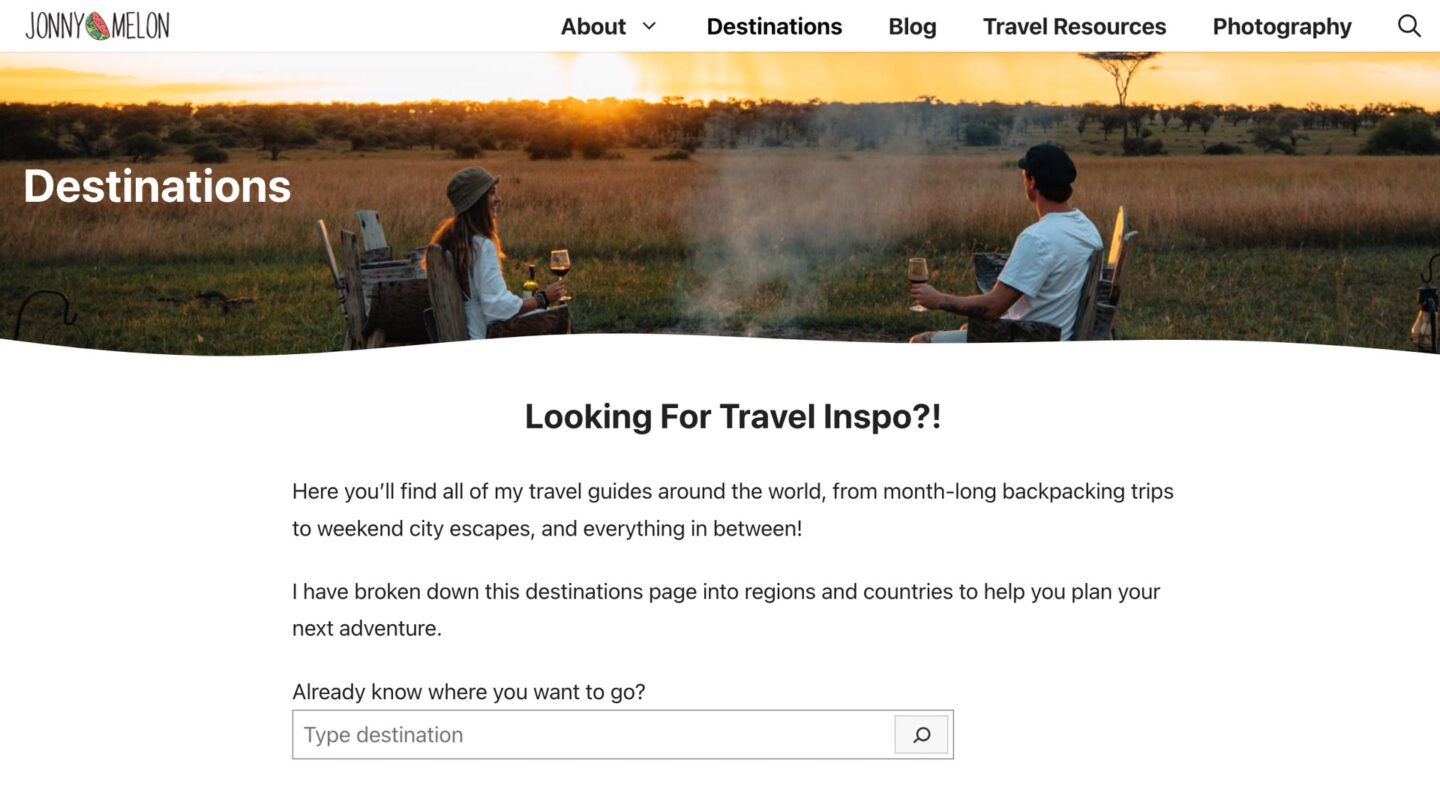Click the watermelon icon in Jonny Melon logo
This screenshot has height=799, width=1440.
pyautogui.click(x=98, y=26)
